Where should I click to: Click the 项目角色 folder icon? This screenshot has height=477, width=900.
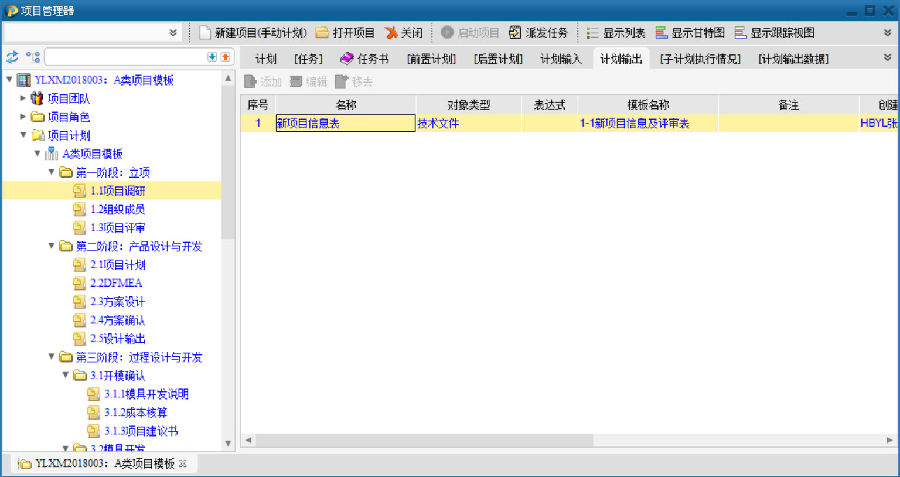pos(37,117)
